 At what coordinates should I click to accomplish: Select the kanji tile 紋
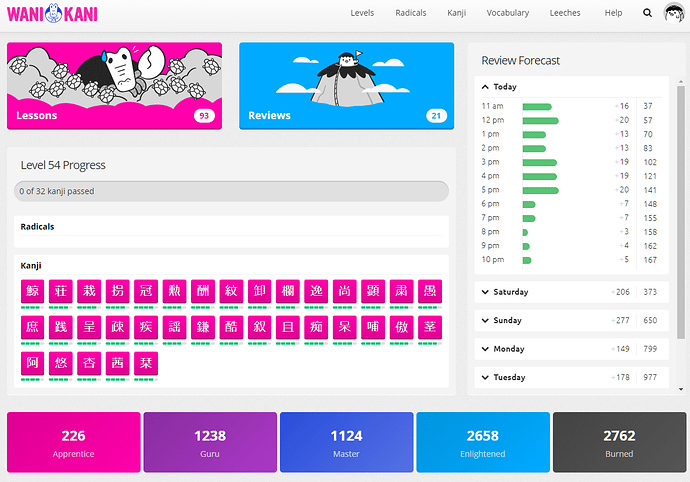231,291
